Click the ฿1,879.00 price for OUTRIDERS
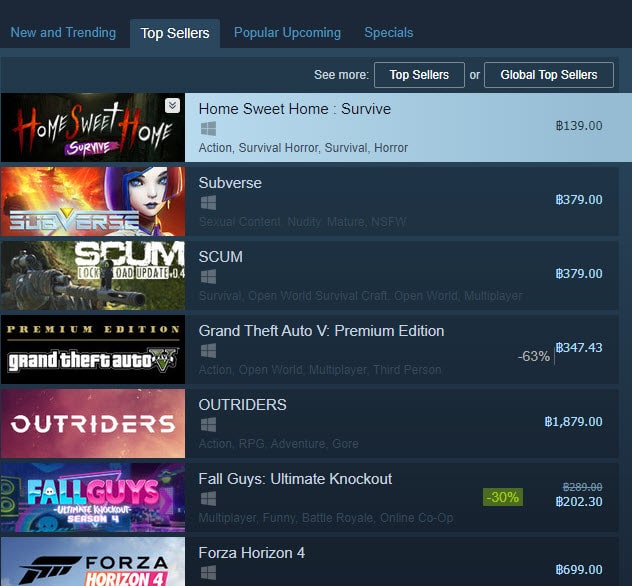 coord(573,422)
